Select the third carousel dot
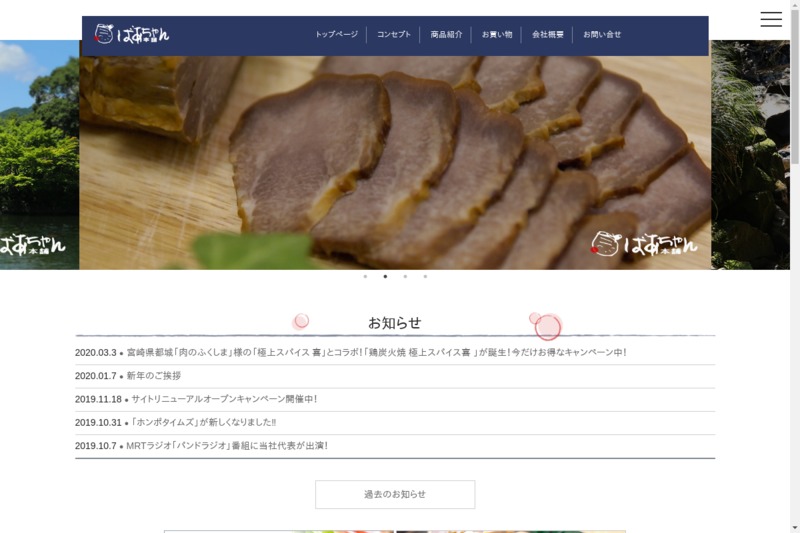Viewport: 800px width, 533px height. coord(405,276)
